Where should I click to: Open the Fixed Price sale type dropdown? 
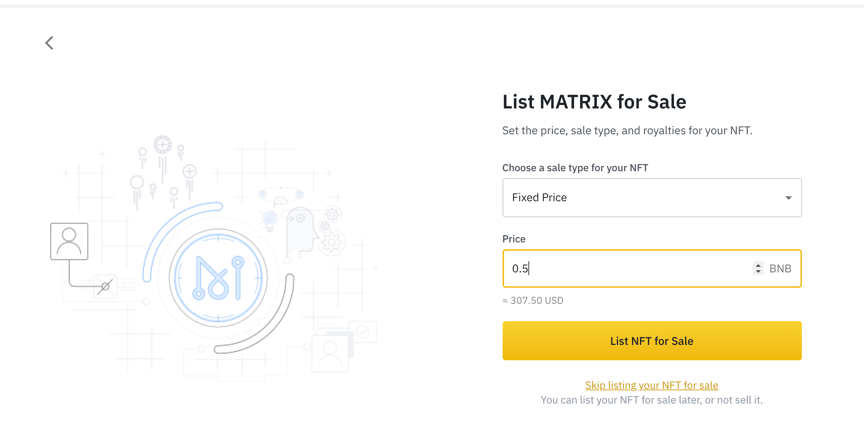640,198
